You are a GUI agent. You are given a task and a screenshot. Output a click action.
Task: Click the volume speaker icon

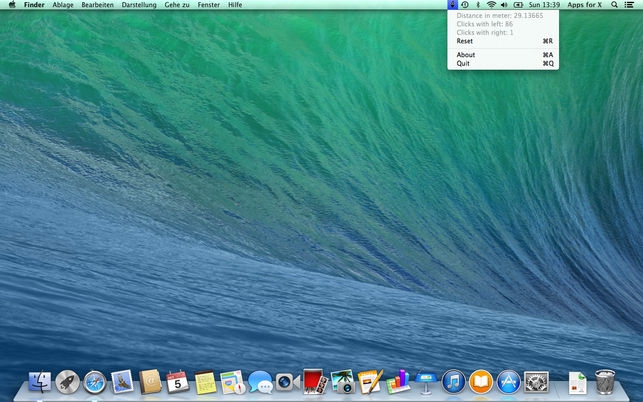click(x=504, y=5)
